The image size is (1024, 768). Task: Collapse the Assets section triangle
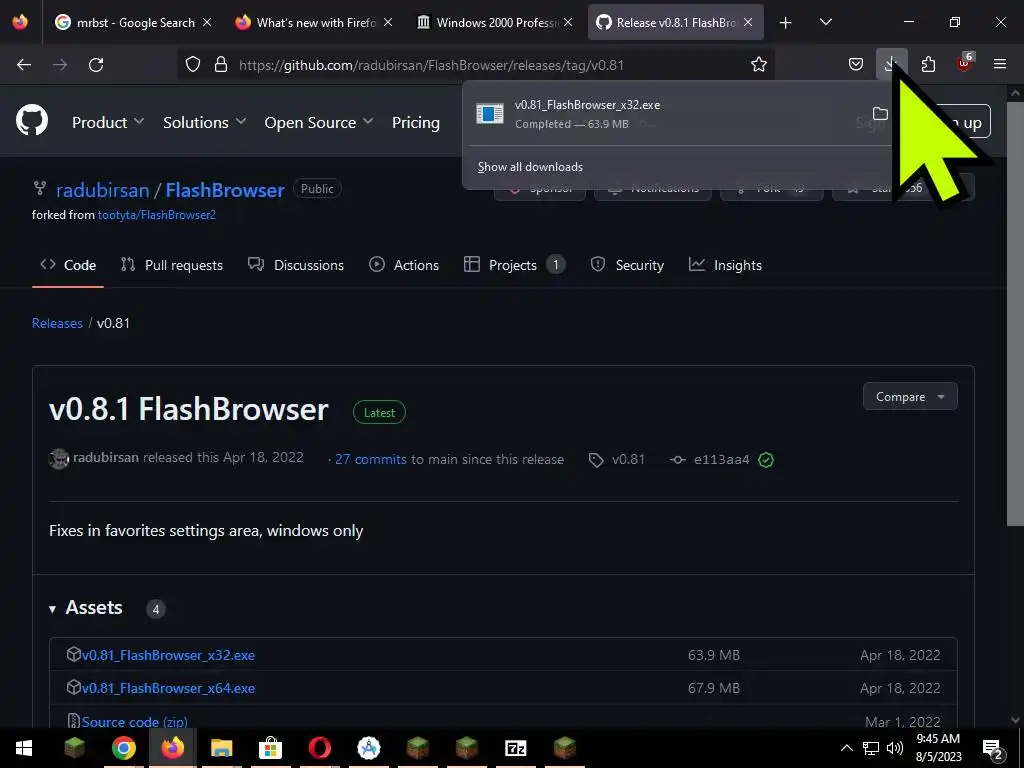52,609
